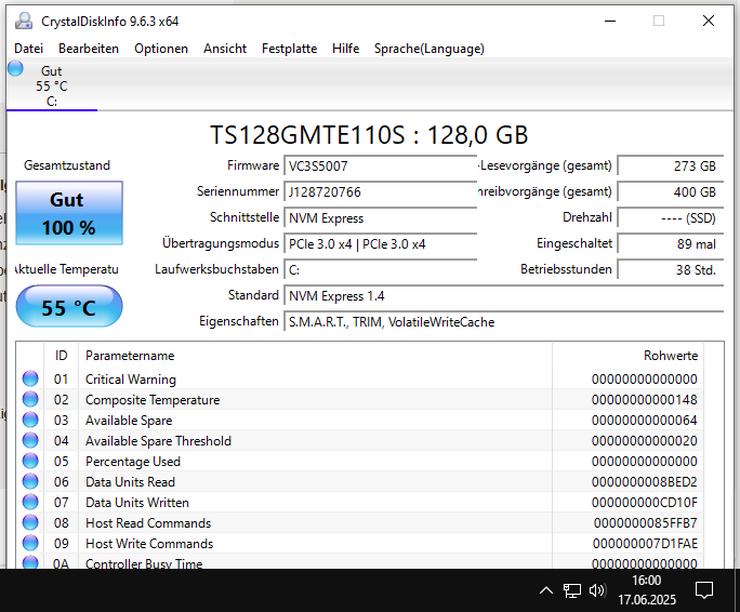Select the Critical Warning parameter row

(x=360, y=379)
